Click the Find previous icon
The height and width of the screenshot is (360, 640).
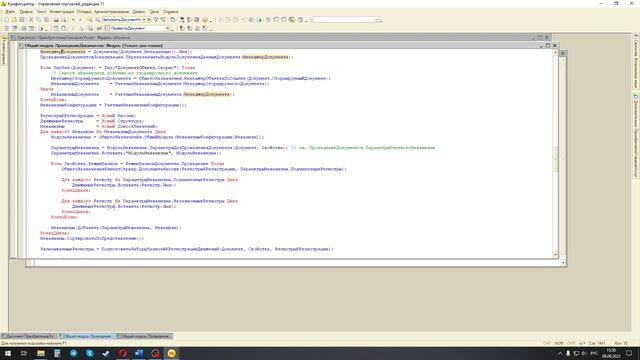163,20
